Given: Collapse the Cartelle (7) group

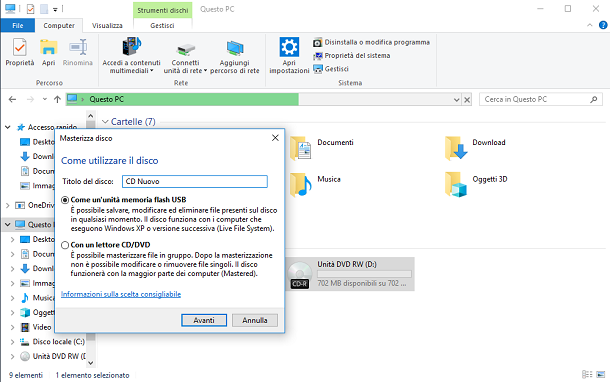Looking at the screenshot, I should (105, 122).
